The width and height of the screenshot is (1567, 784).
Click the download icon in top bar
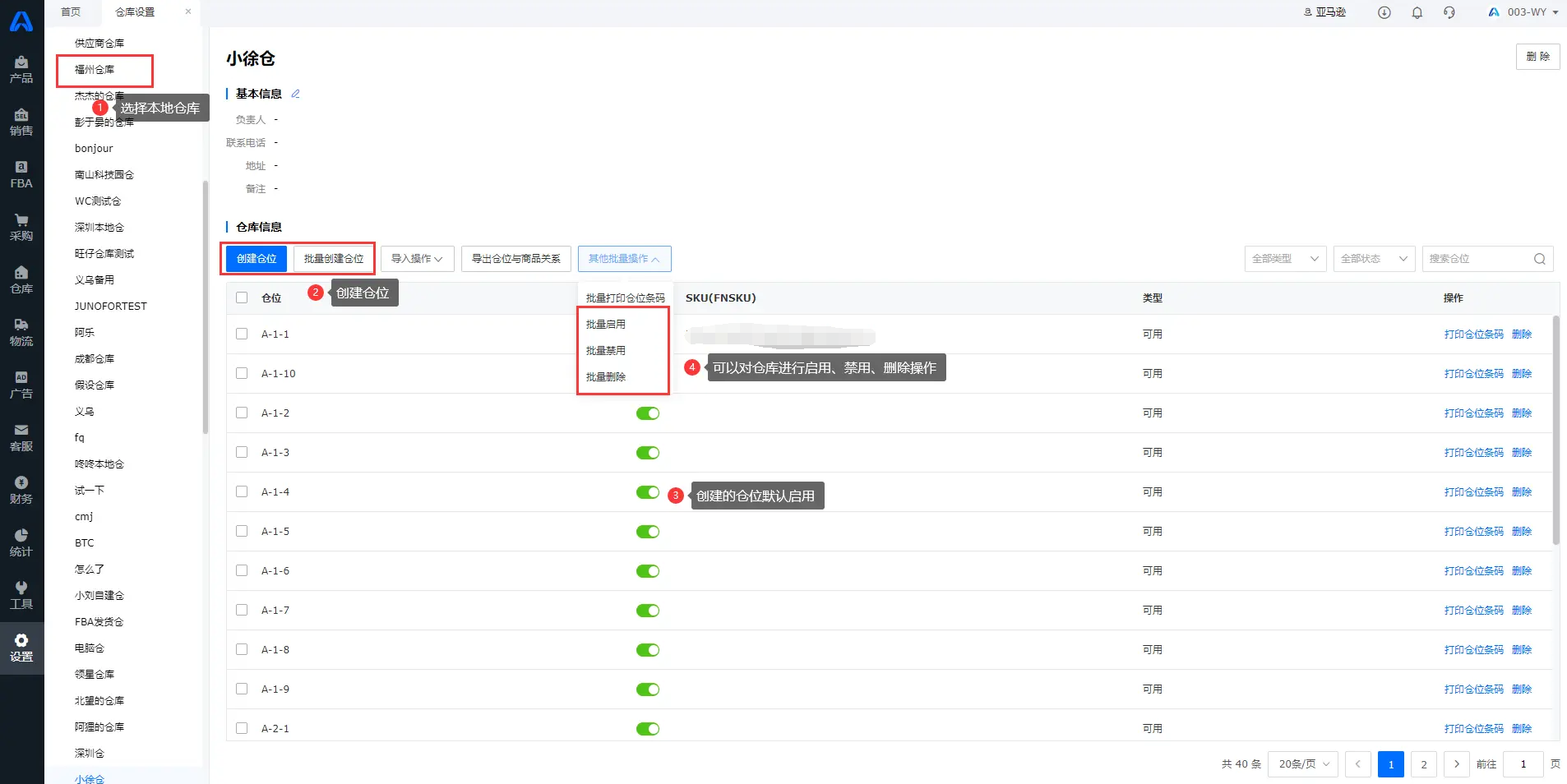1384,12
